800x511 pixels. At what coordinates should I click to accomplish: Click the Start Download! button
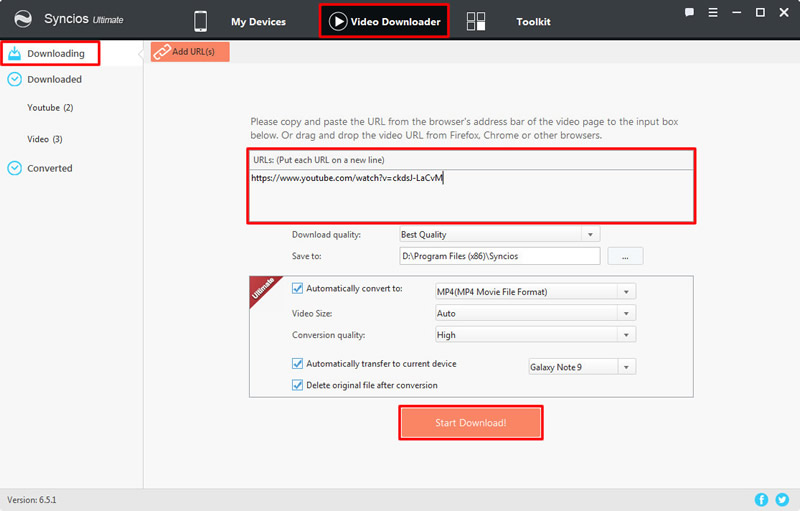tap(470, 422)
